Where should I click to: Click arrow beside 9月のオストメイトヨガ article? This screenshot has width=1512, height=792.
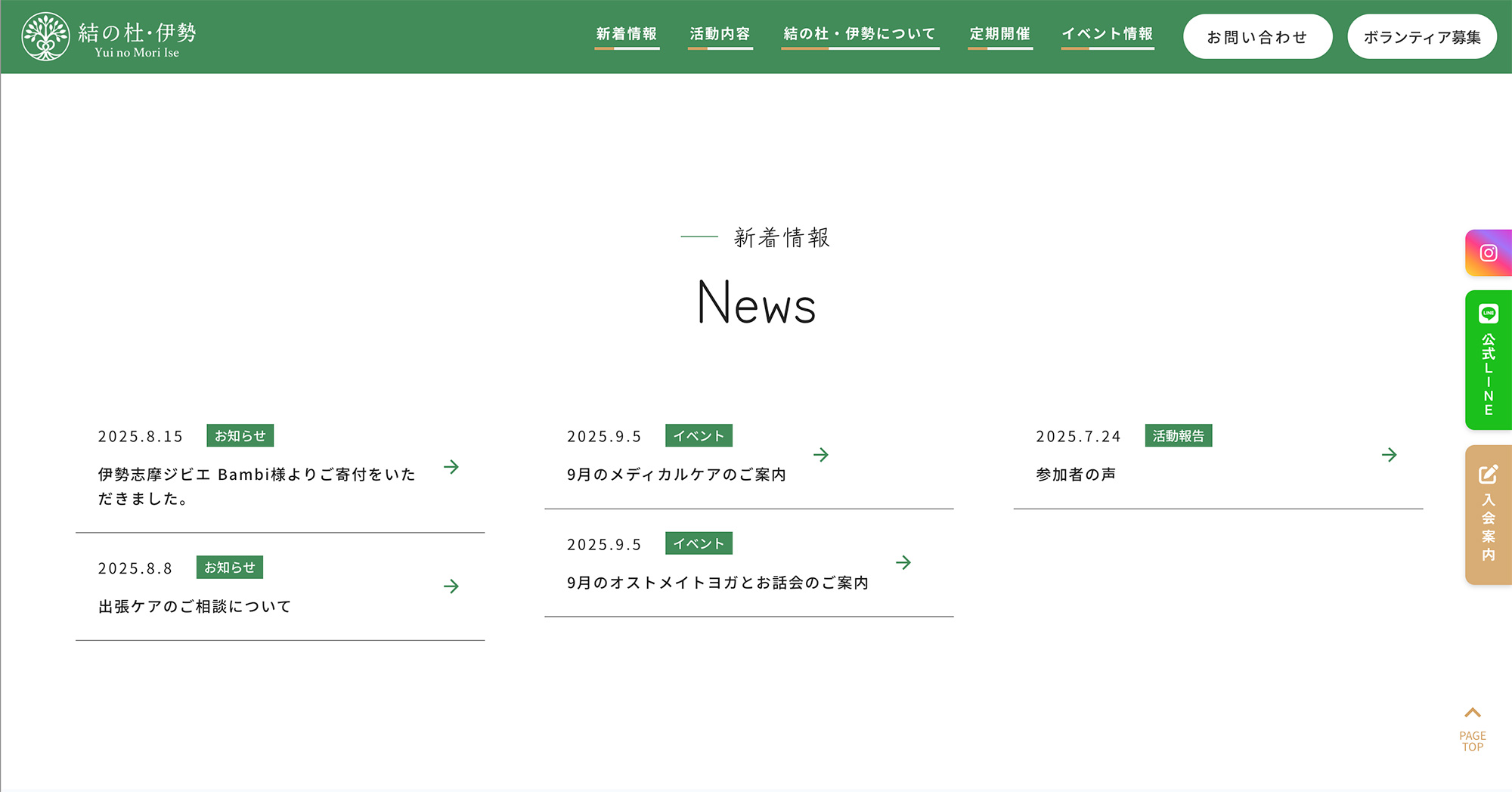pos(903,562)
